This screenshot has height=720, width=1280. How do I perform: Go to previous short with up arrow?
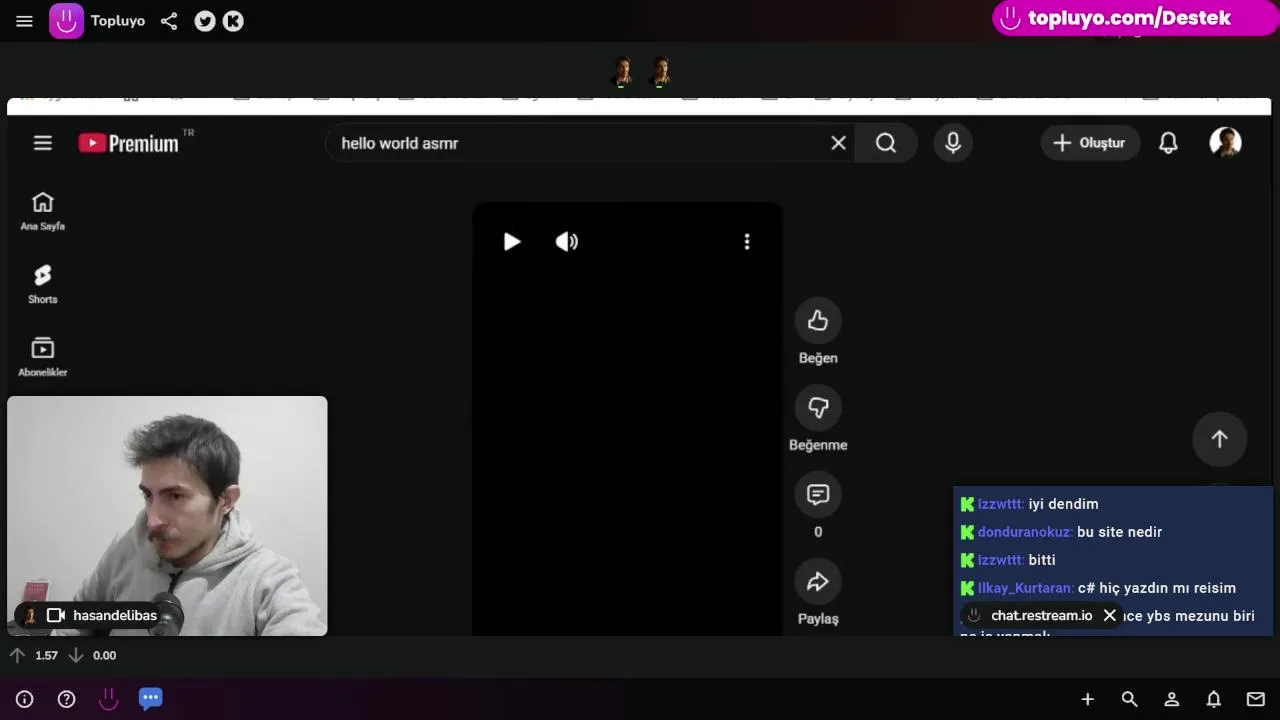1219,439
